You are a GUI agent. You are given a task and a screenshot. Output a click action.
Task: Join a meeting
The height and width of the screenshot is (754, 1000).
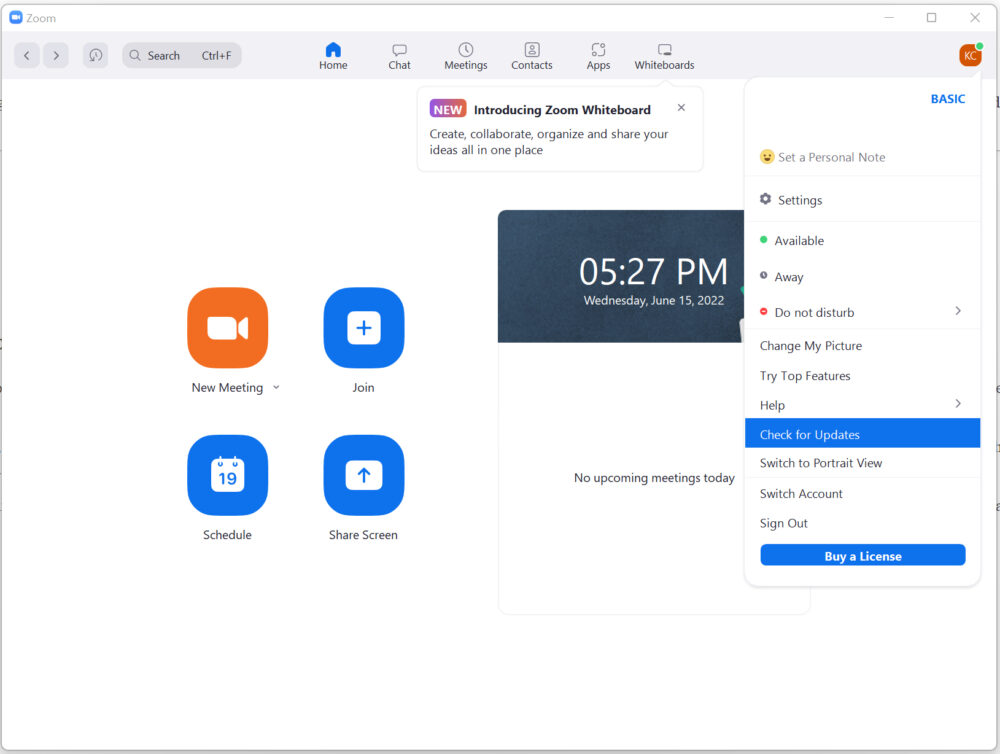(363, 328)
